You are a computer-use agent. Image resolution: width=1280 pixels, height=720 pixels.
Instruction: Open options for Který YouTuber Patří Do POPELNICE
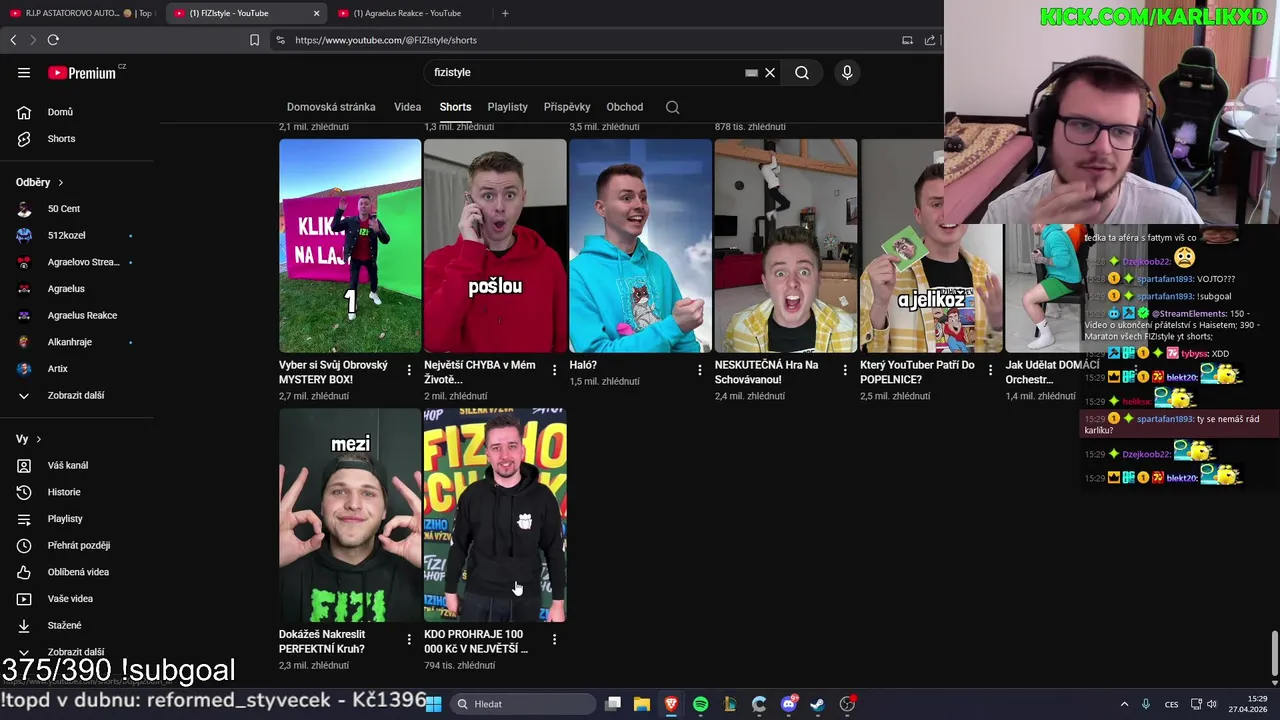tap(990, 370)
